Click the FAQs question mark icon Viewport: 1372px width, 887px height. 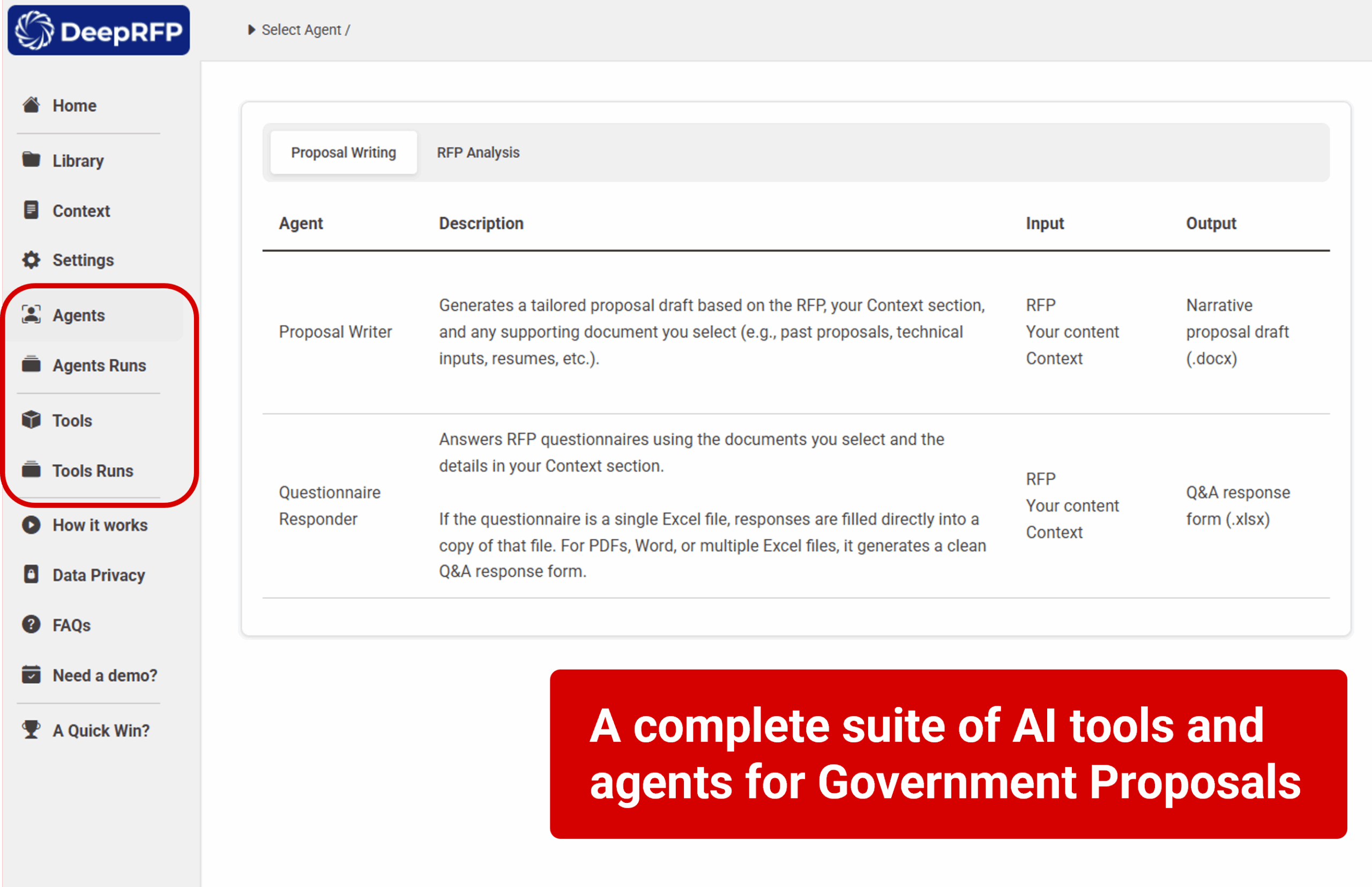tap(31, 624)
